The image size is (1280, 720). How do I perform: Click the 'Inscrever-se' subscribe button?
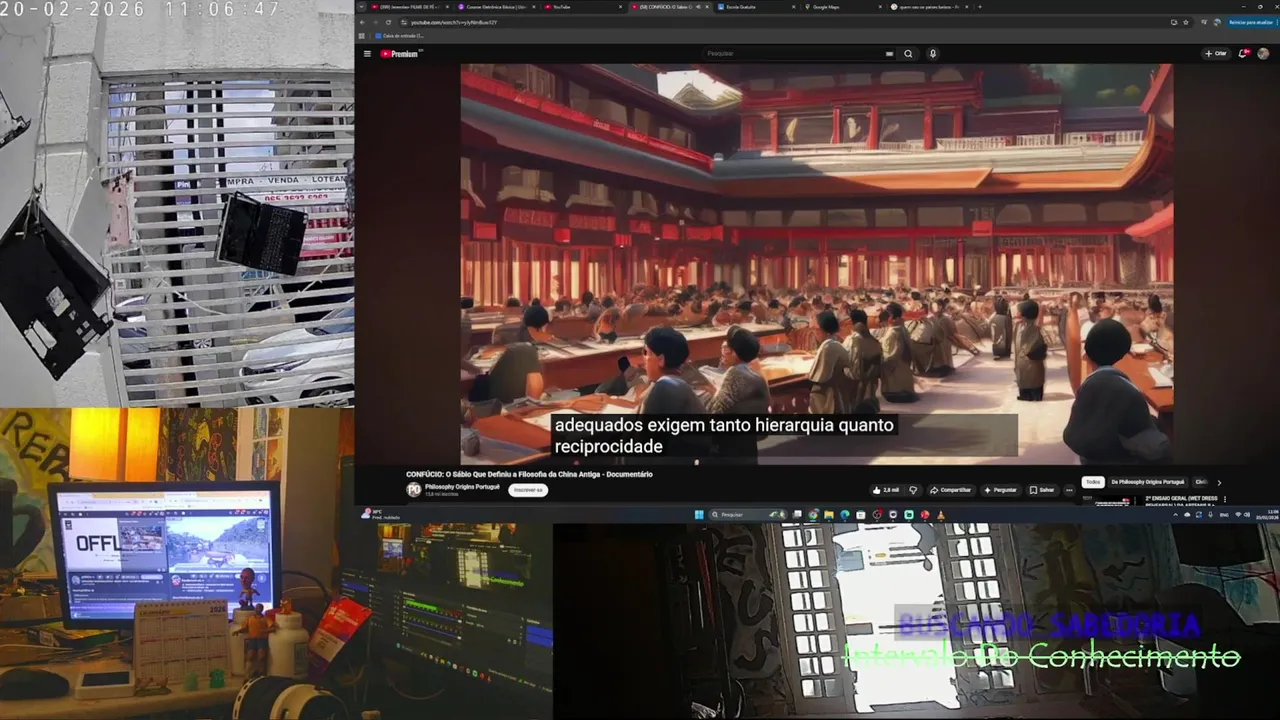click(527, 490)
